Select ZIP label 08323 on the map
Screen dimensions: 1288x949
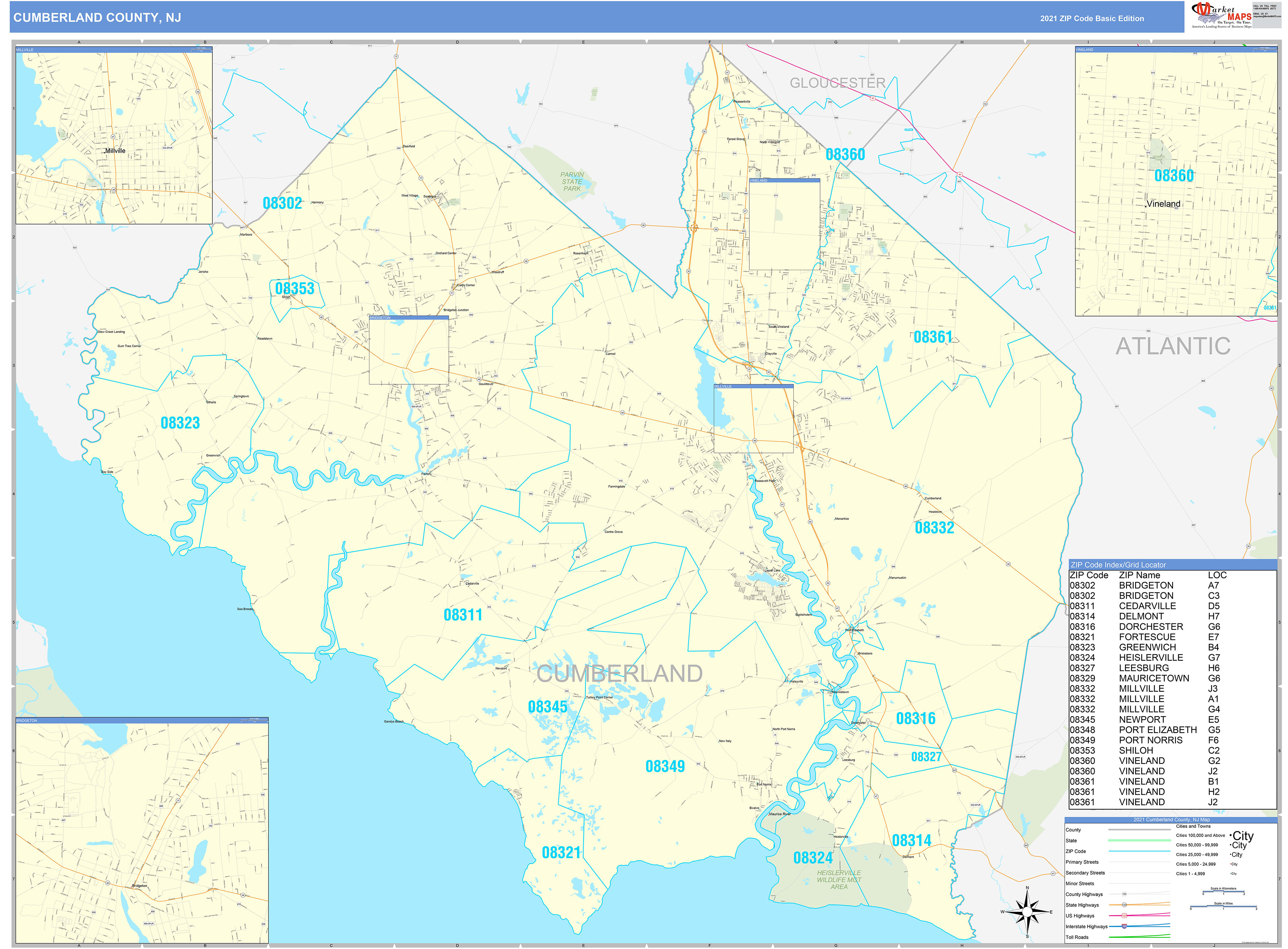tap(180, 423)
